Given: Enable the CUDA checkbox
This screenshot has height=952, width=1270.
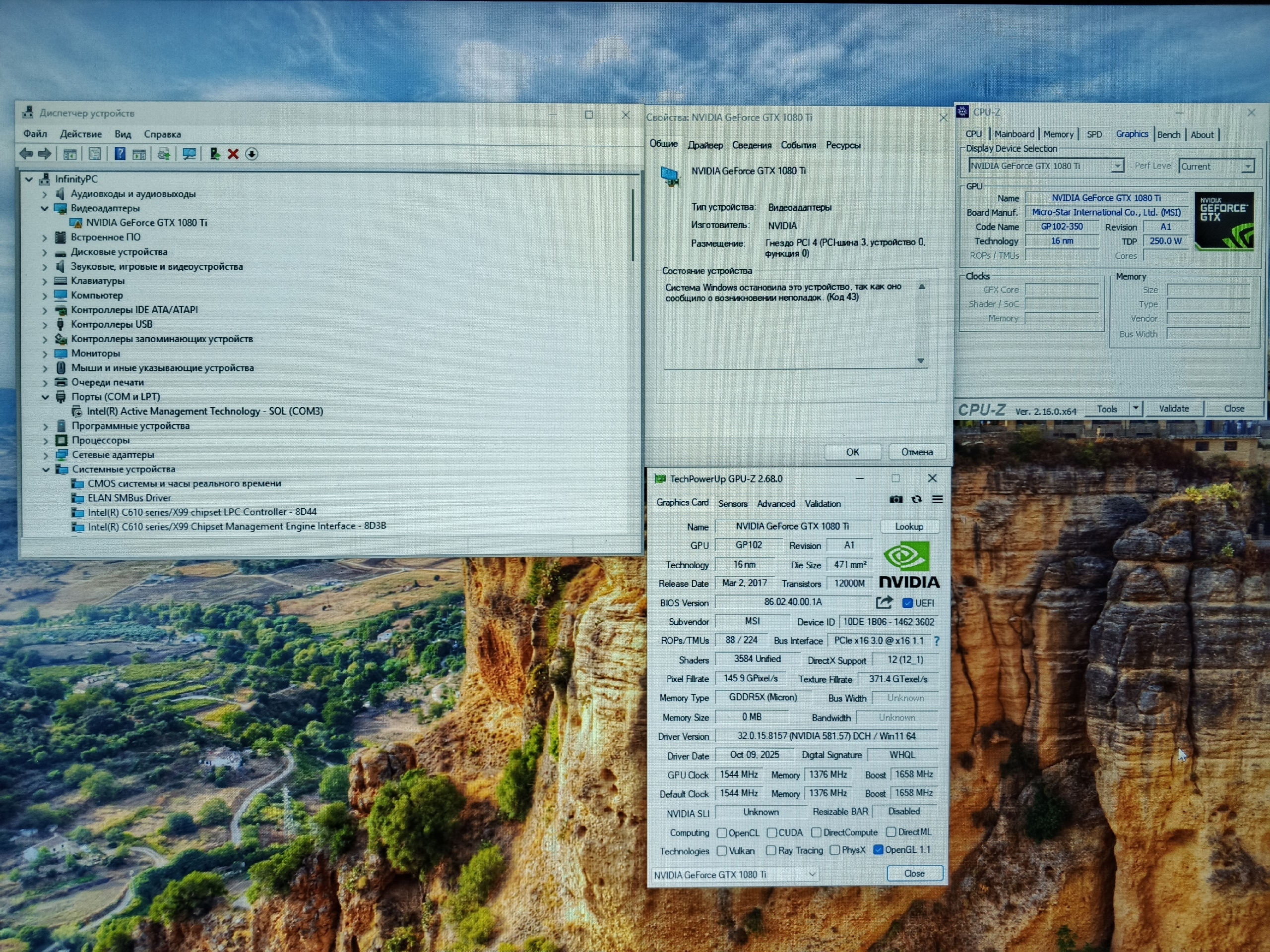Looking at the screenshot, I should click(772, 833).
